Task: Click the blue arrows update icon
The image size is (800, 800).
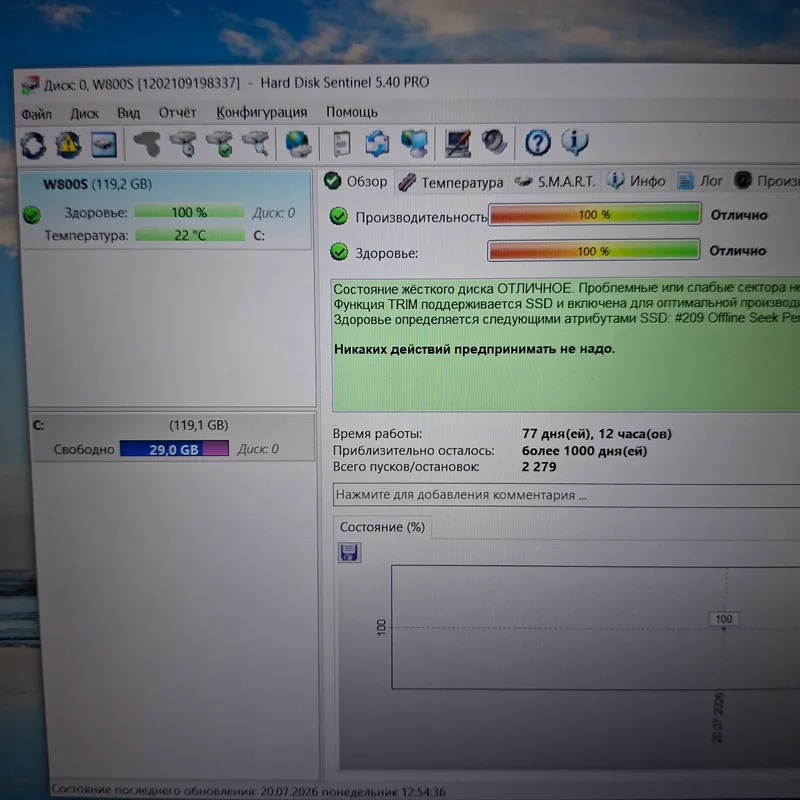Action: pos(378,143)
